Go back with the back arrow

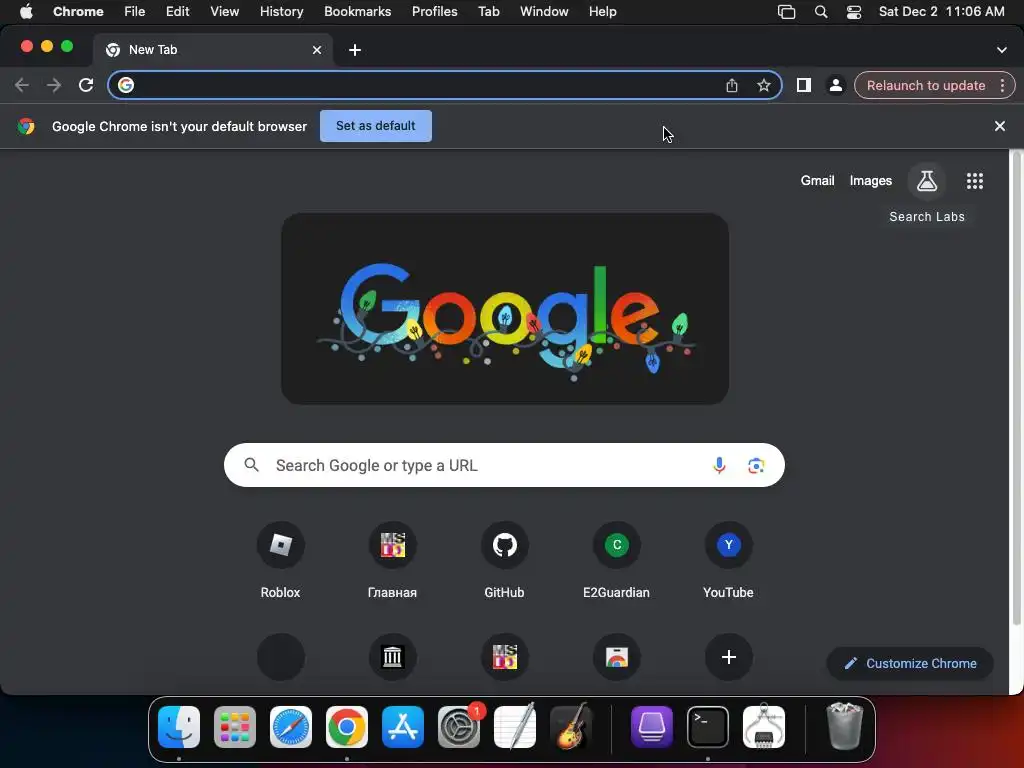(x=22, y=85)
